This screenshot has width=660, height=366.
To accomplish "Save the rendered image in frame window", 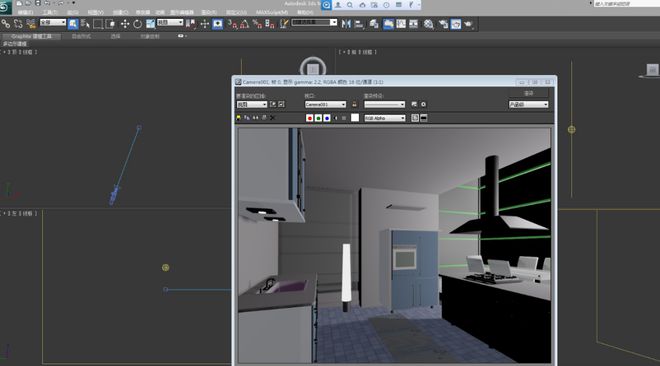I will click(x=238, y=118).
